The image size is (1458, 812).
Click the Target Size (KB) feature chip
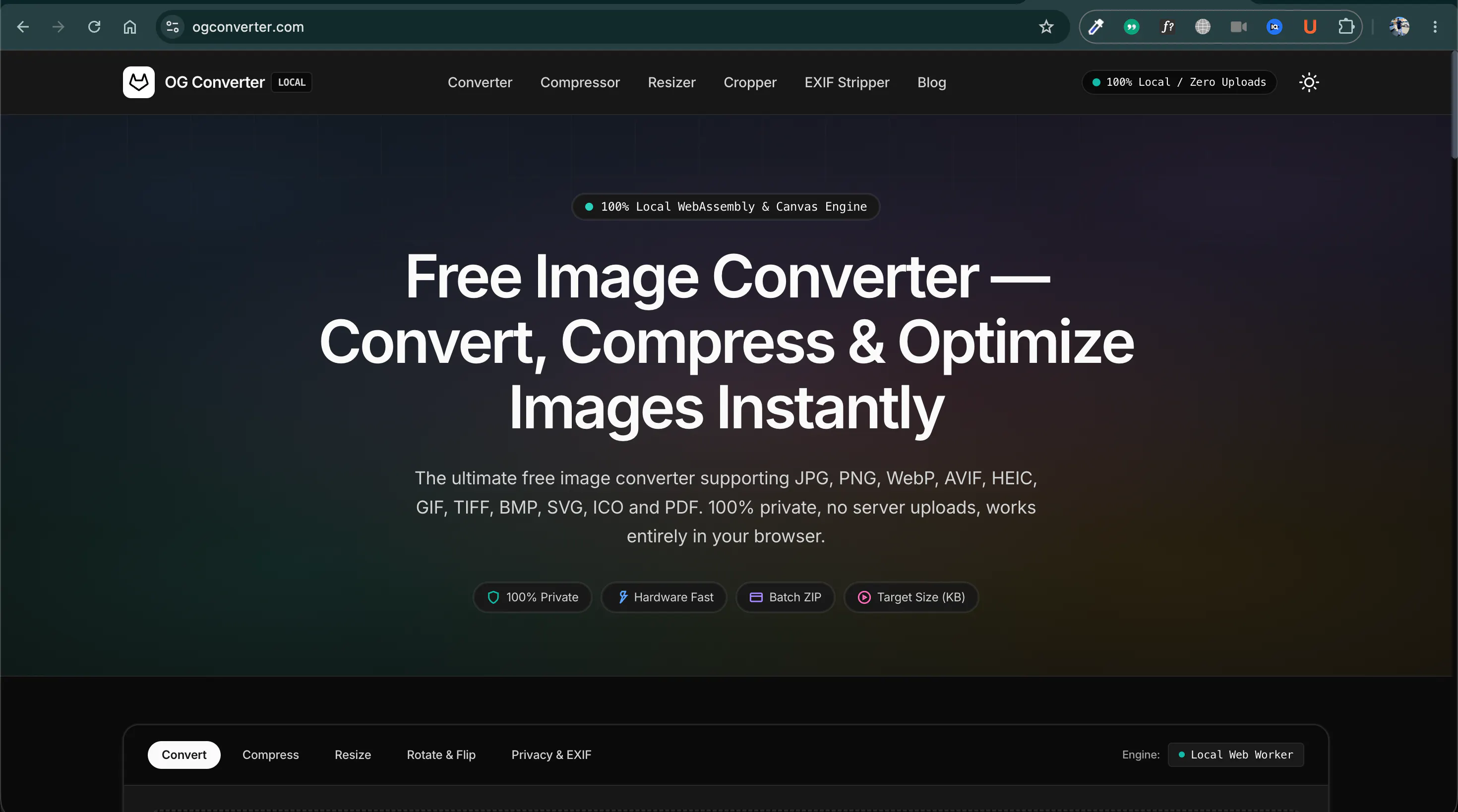pos(911,597)
